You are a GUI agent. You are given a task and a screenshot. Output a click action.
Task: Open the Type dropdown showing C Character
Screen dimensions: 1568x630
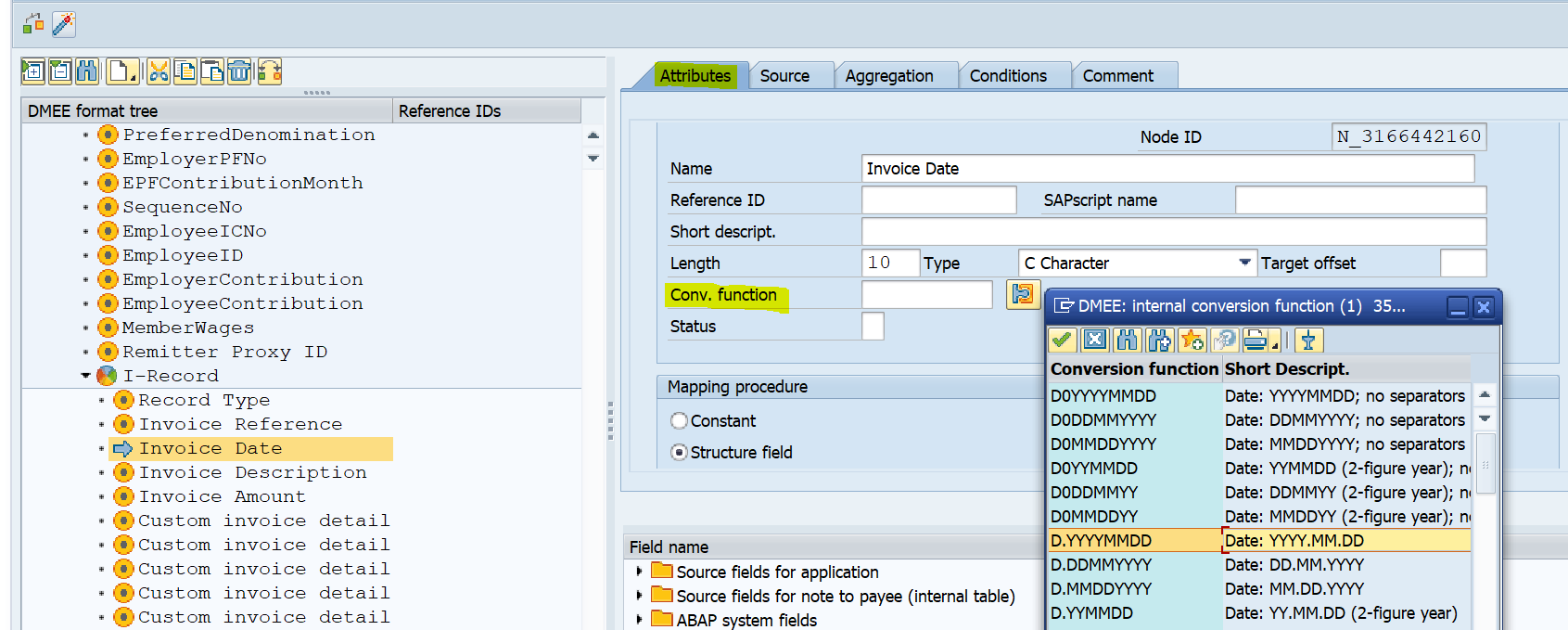tap(1243, 264)
